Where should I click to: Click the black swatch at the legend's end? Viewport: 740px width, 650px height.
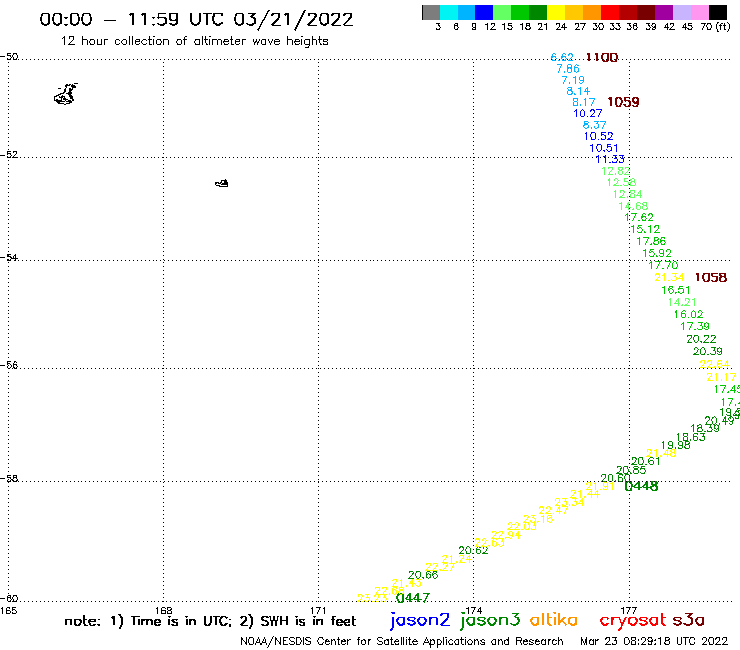pyautogui.click(x=718, y=12)
